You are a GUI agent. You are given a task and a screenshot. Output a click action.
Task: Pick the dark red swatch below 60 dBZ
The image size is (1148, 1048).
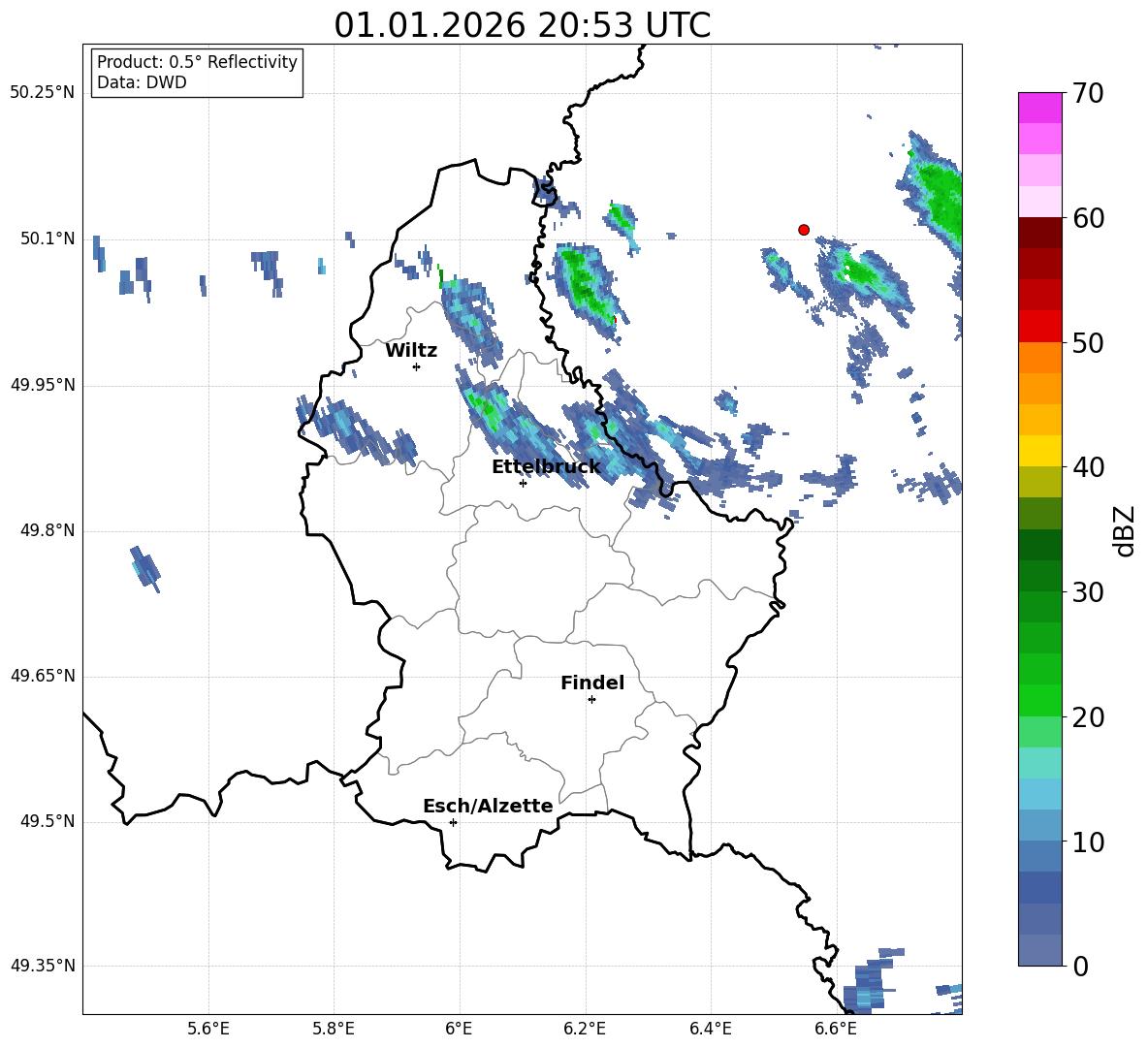[1039, 233]
